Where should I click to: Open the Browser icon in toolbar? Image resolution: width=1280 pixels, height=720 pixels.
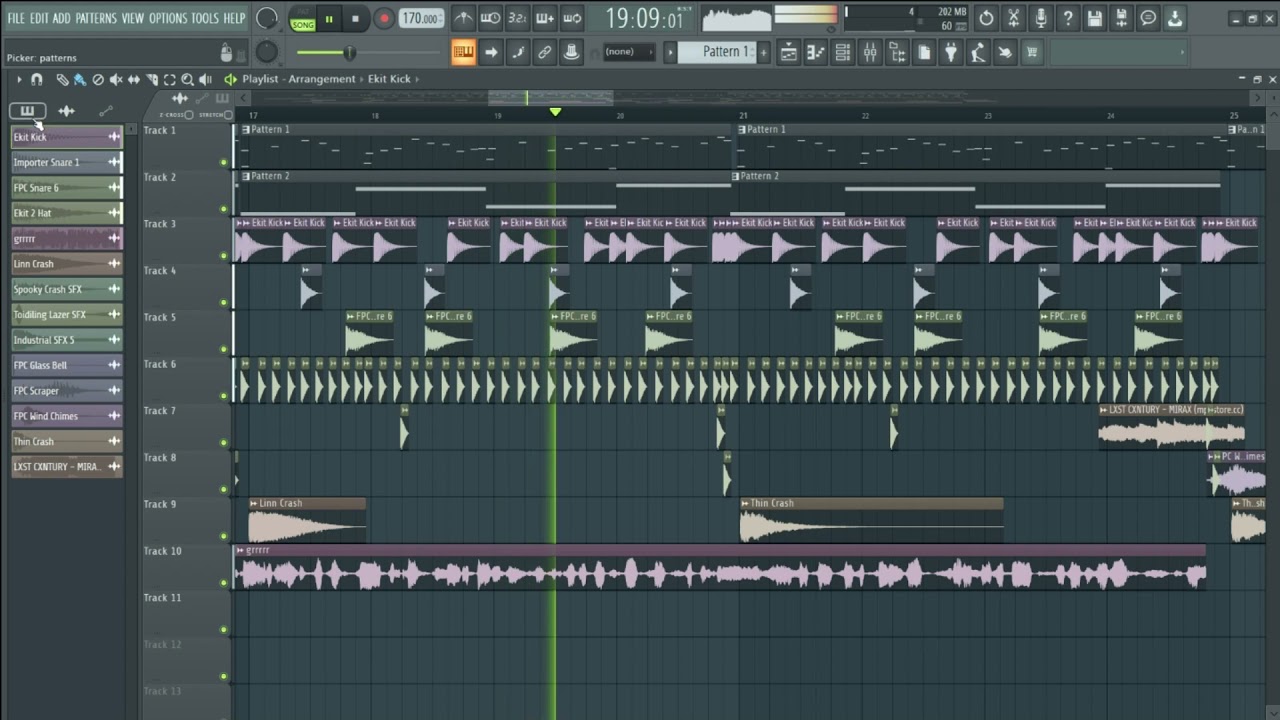tap(897, 52)
